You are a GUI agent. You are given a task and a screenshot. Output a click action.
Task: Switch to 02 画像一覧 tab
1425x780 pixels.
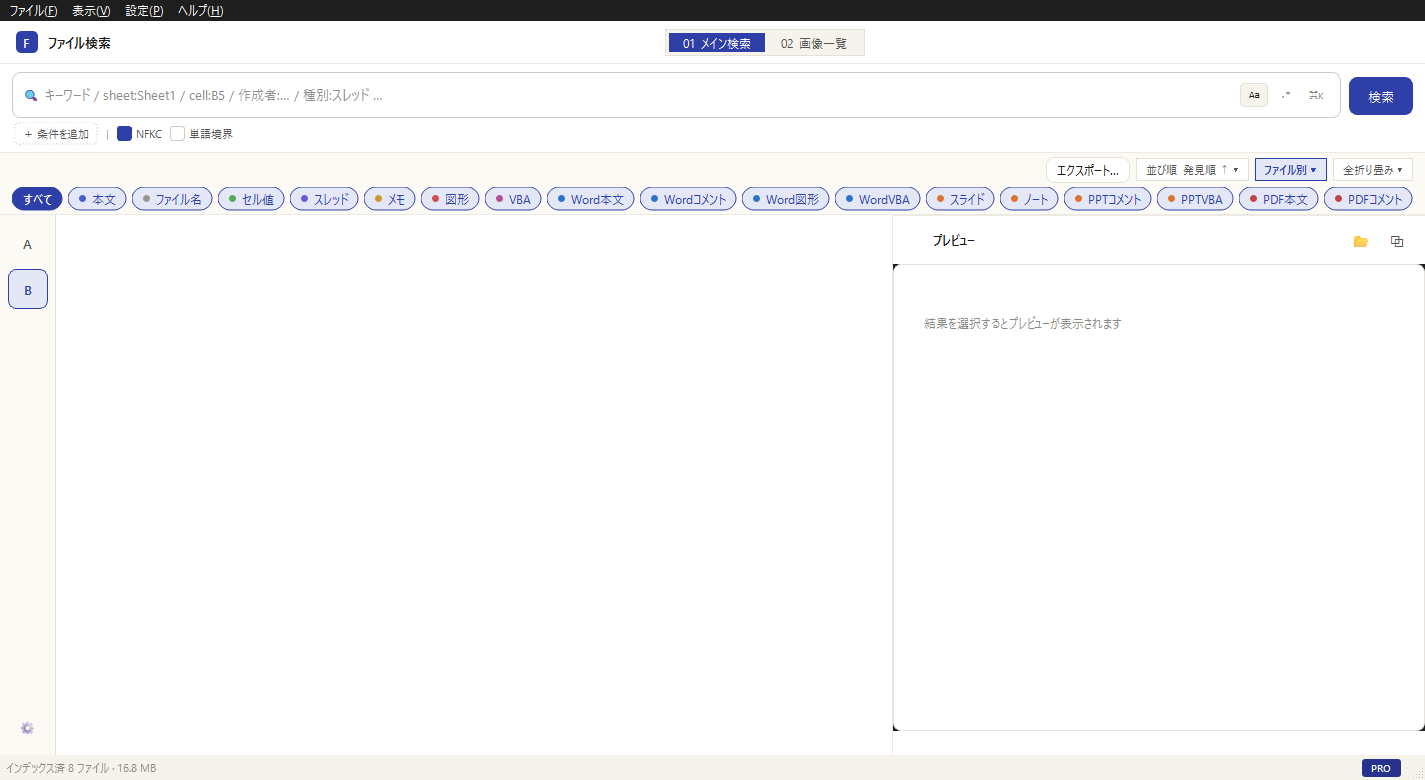pyautogui.click(x=814, y=43)
